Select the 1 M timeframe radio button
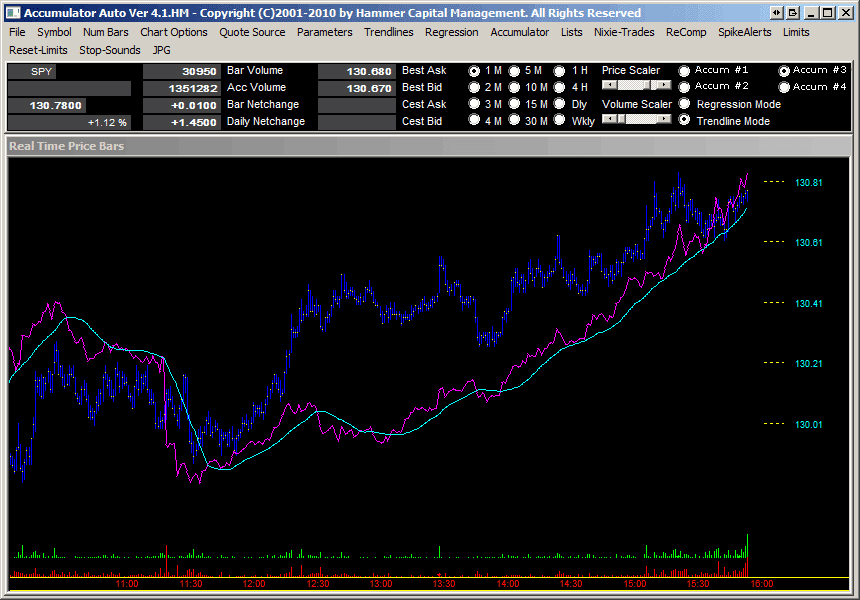 pos(474,71)
